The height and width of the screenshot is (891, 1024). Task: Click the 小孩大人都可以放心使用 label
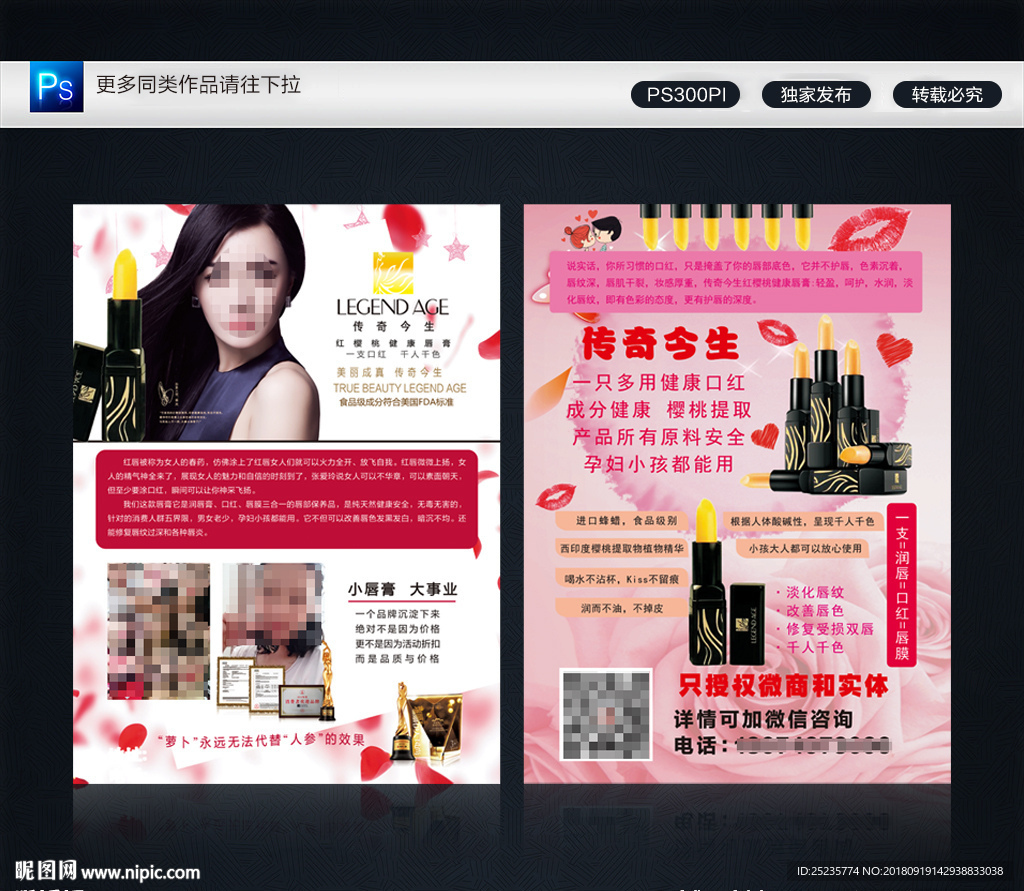(x=805, y=549)
